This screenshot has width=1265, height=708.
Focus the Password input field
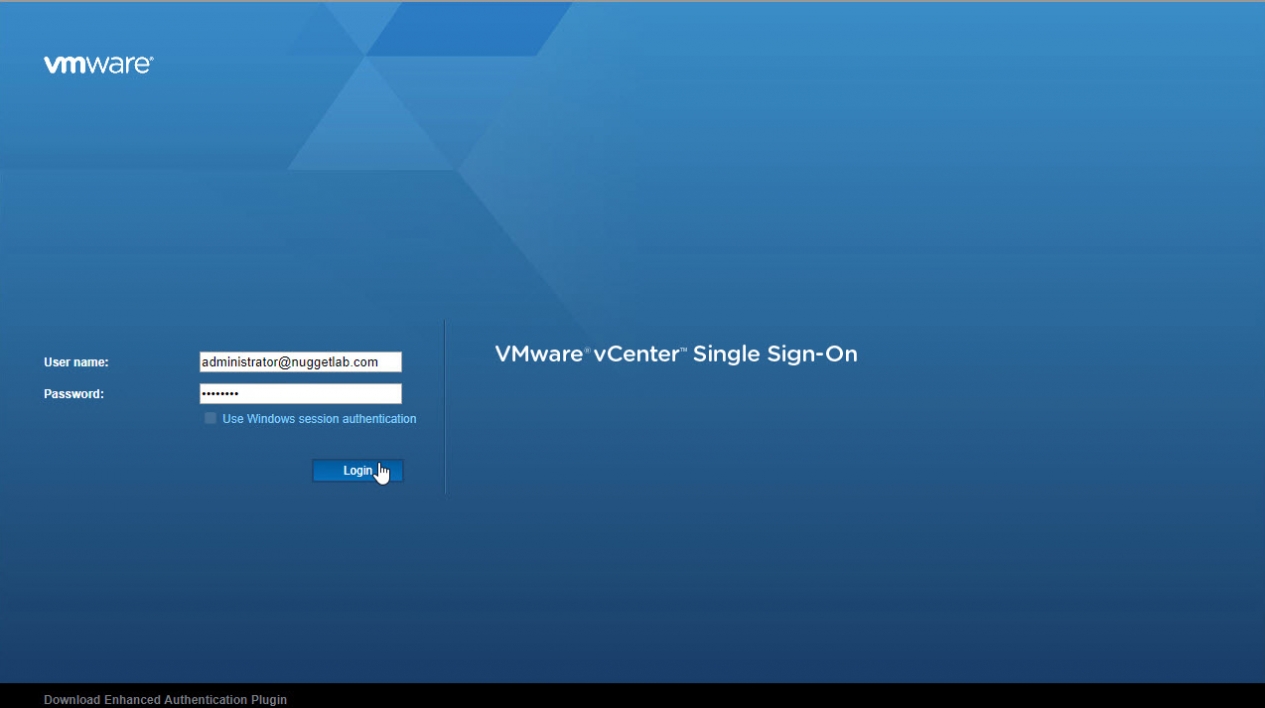(x=300, y=394)
